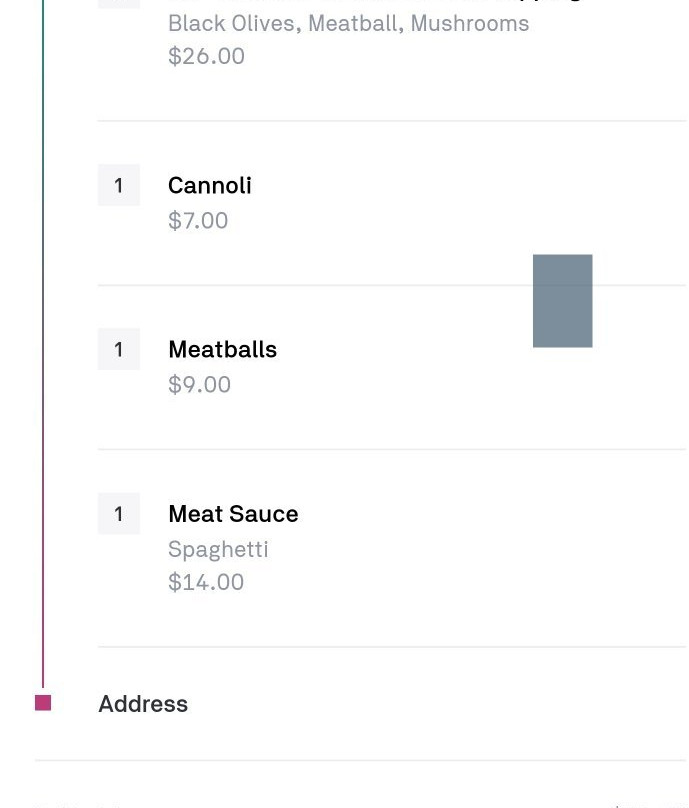Select the Meatballs item name
This screenshot has width=689, height=808.
pyautogui.click(x=223, y=349)
